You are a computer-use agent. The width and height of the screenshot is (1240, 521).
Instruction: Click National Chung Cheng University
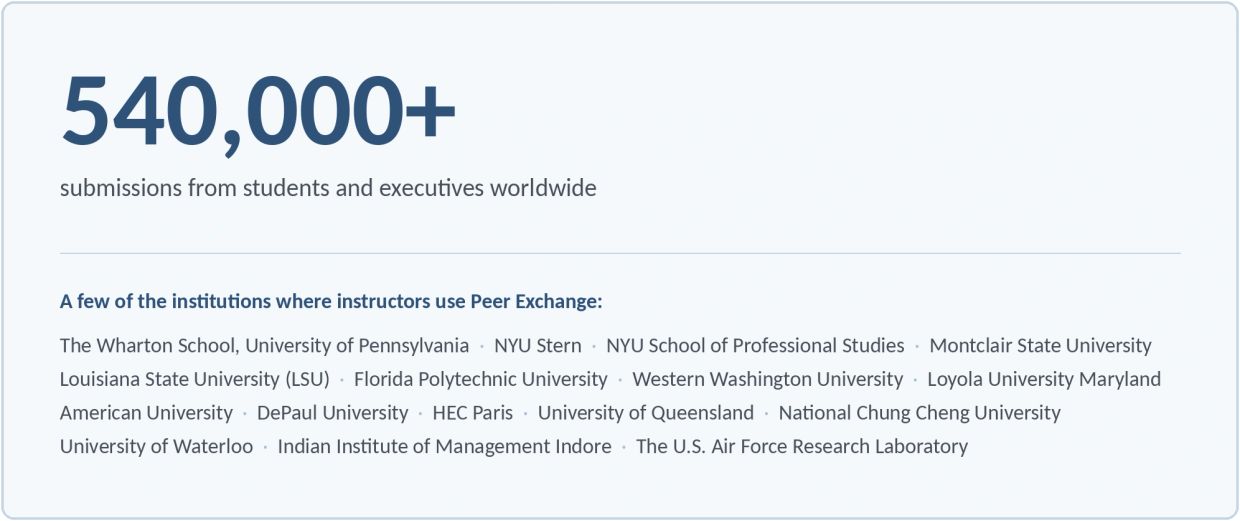920,413
